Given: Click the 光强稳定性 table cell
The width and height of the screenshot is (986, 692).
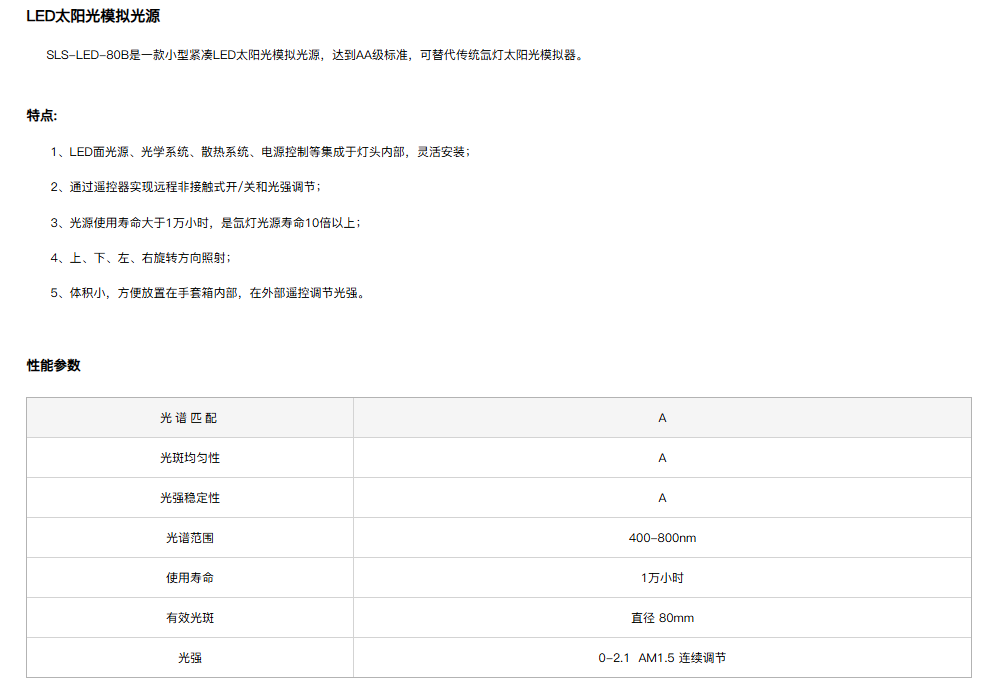Looking at the screenshot, I should (190, 498).
